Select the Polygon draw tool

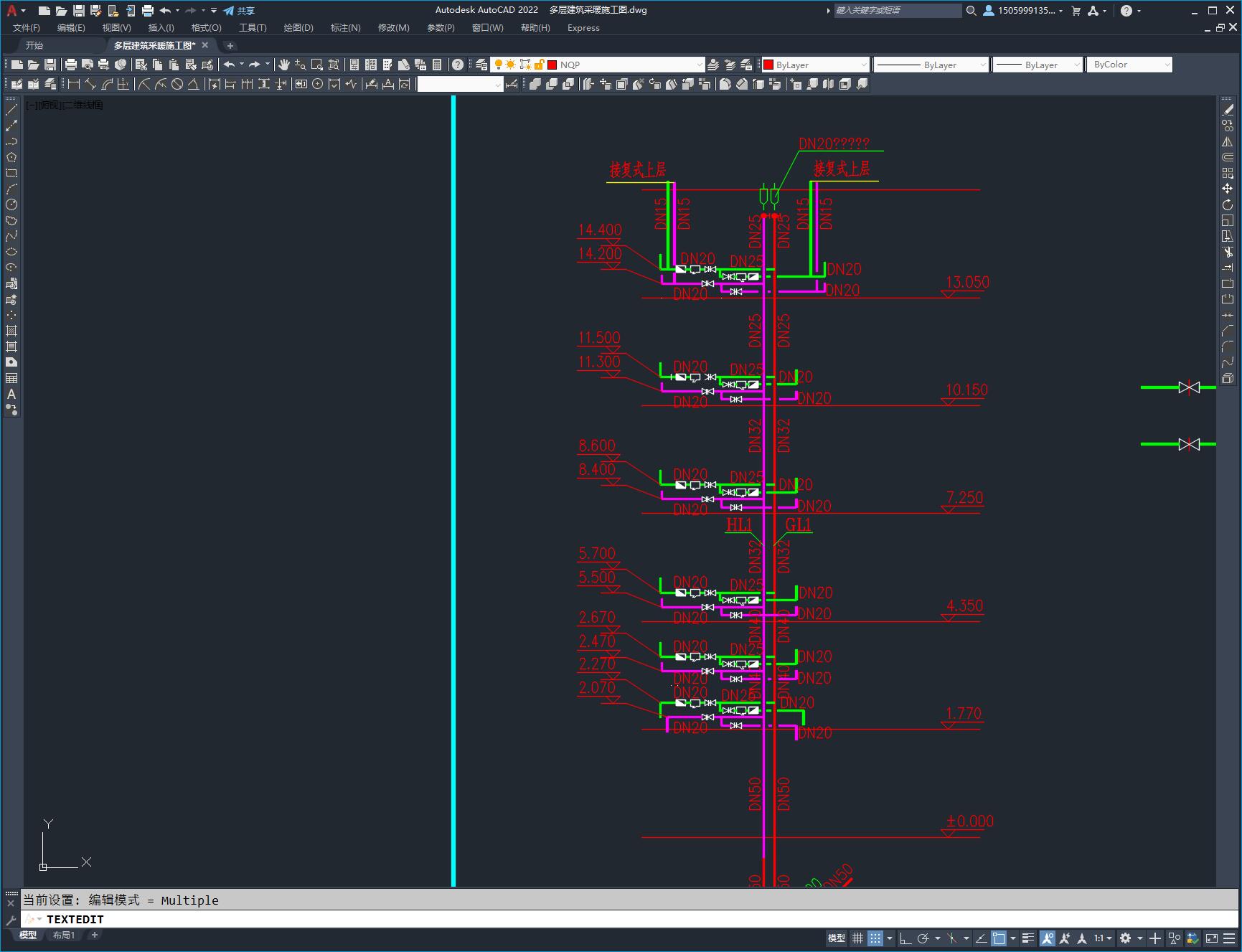[x=11, y=157]
